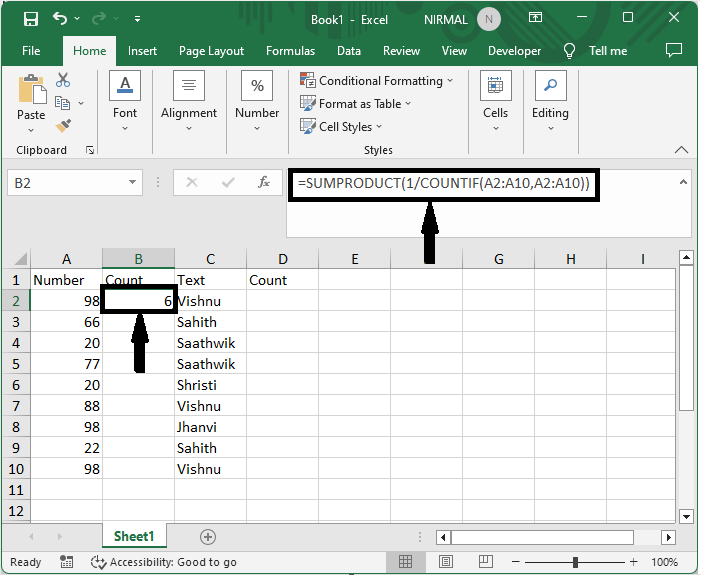The width and height of the screenshot is (701, 575).
Task: Click the vertical scrollbar down arrow
Action: (686, 516)
